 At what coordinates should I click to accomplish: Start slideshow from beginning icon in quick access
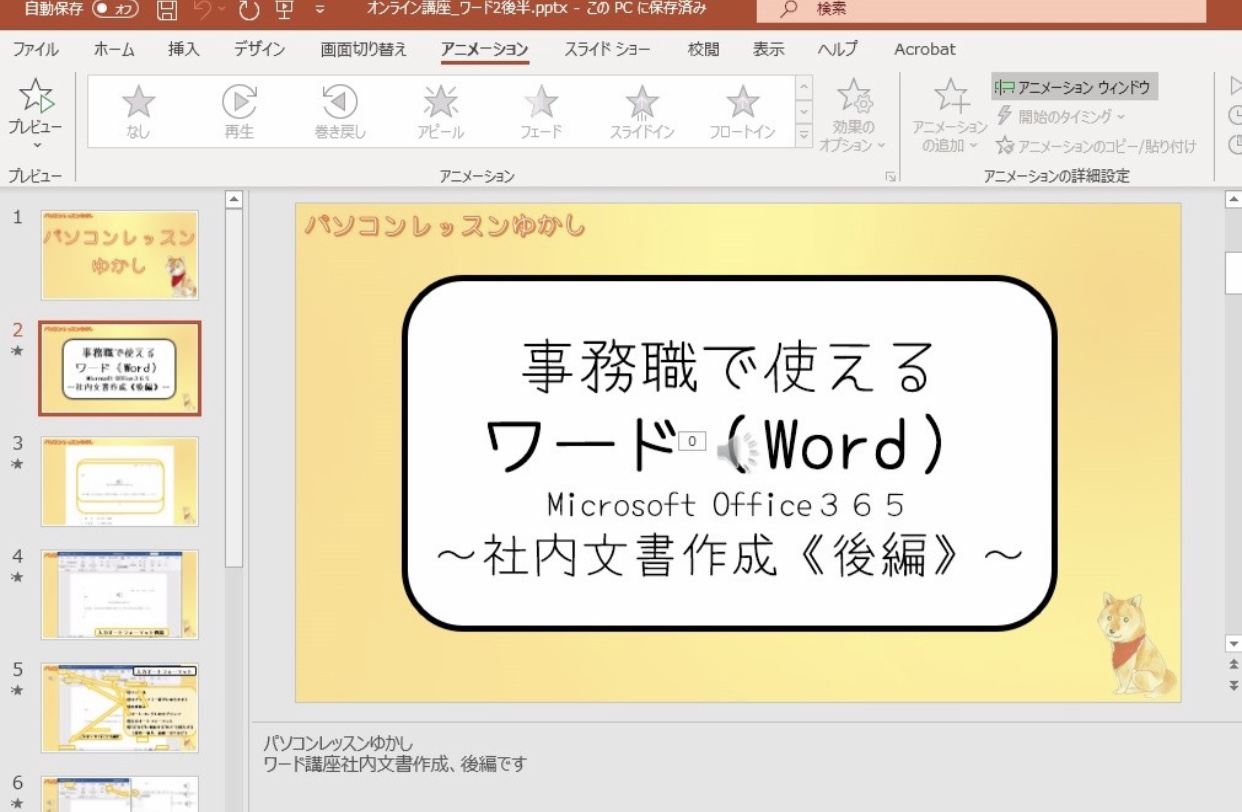click(x=285, y=10)
